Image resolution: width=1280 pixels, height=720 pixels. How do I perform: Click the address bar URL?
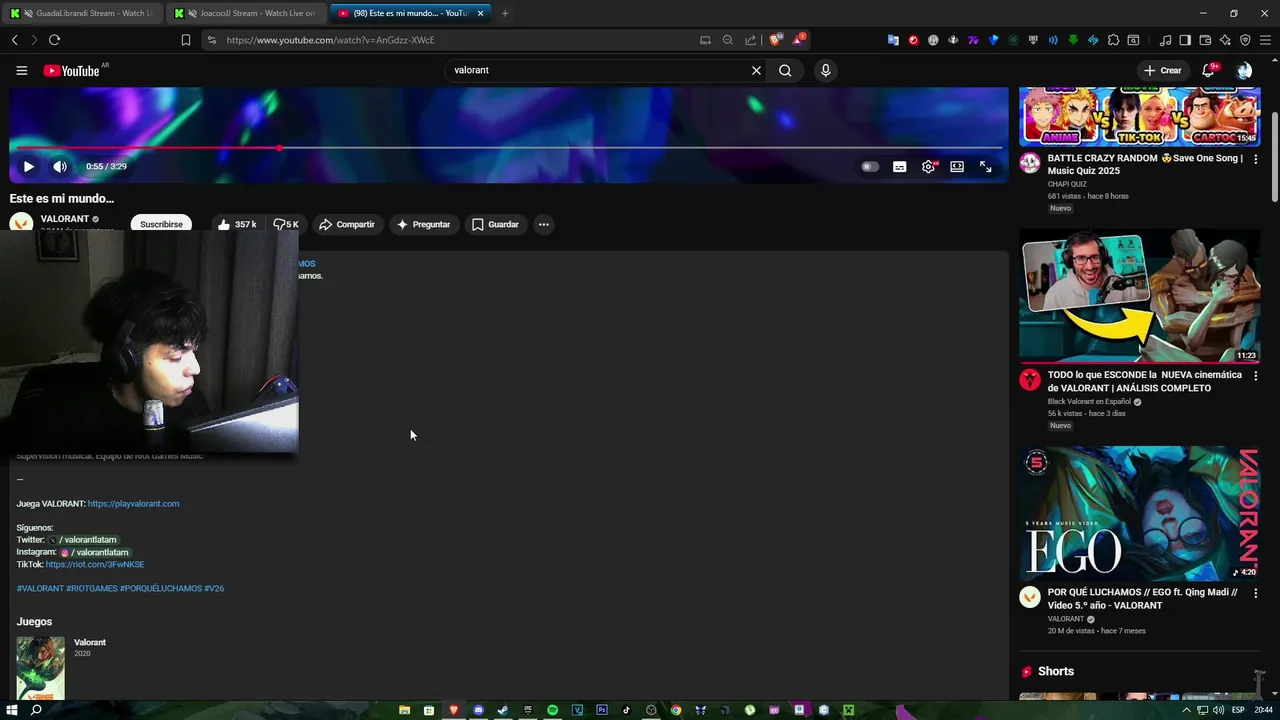tap(330, 40)
